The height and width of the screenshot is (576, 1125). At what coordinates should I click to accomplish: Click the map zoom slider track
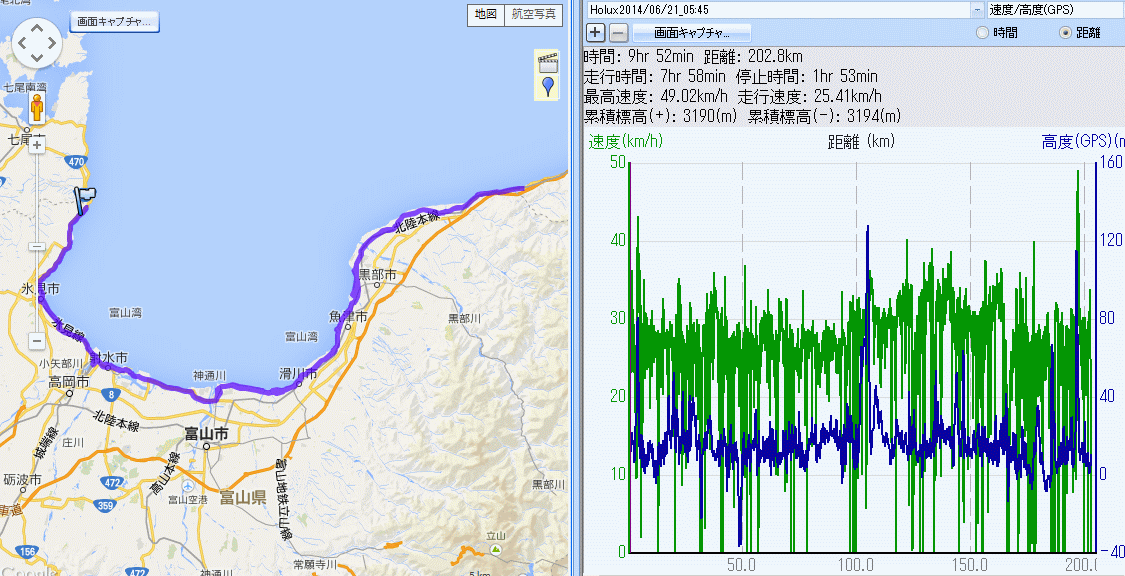point(37,245)
